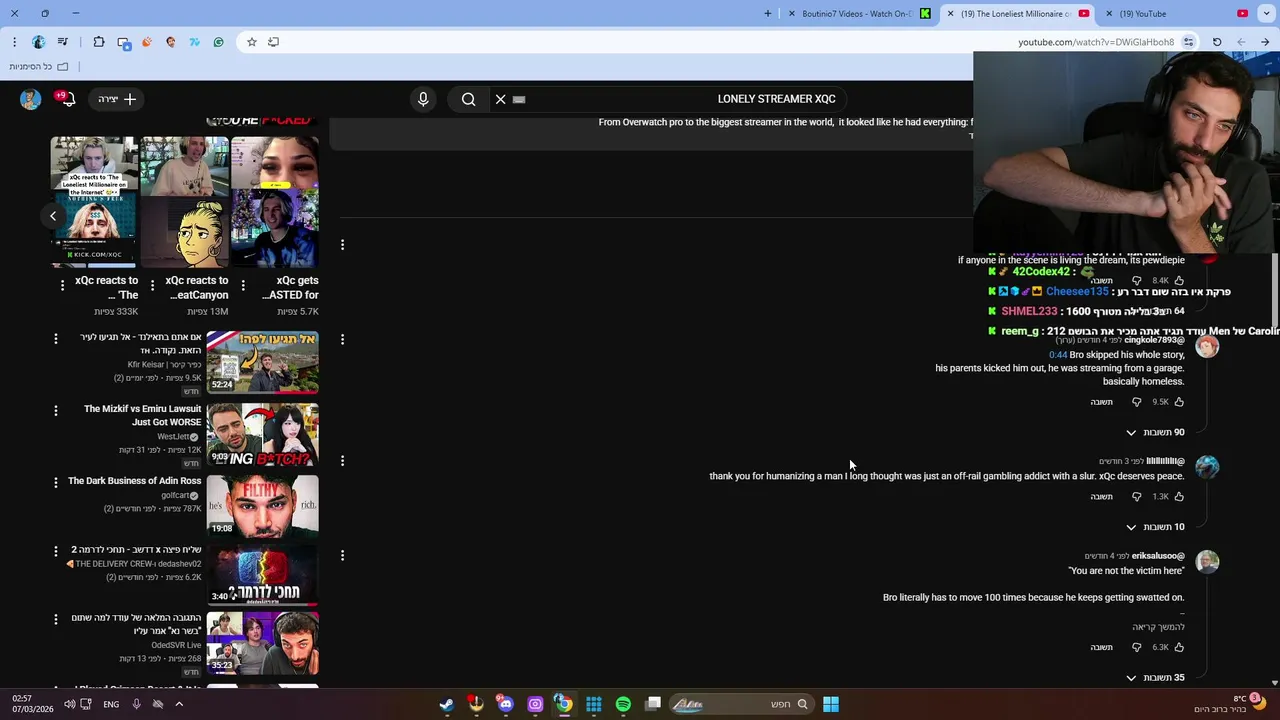This screenshot has height=720, width=1280.
Task: Dislike the 'Bro skipped his whole story' comment
Action: (x=1136, y=402)
